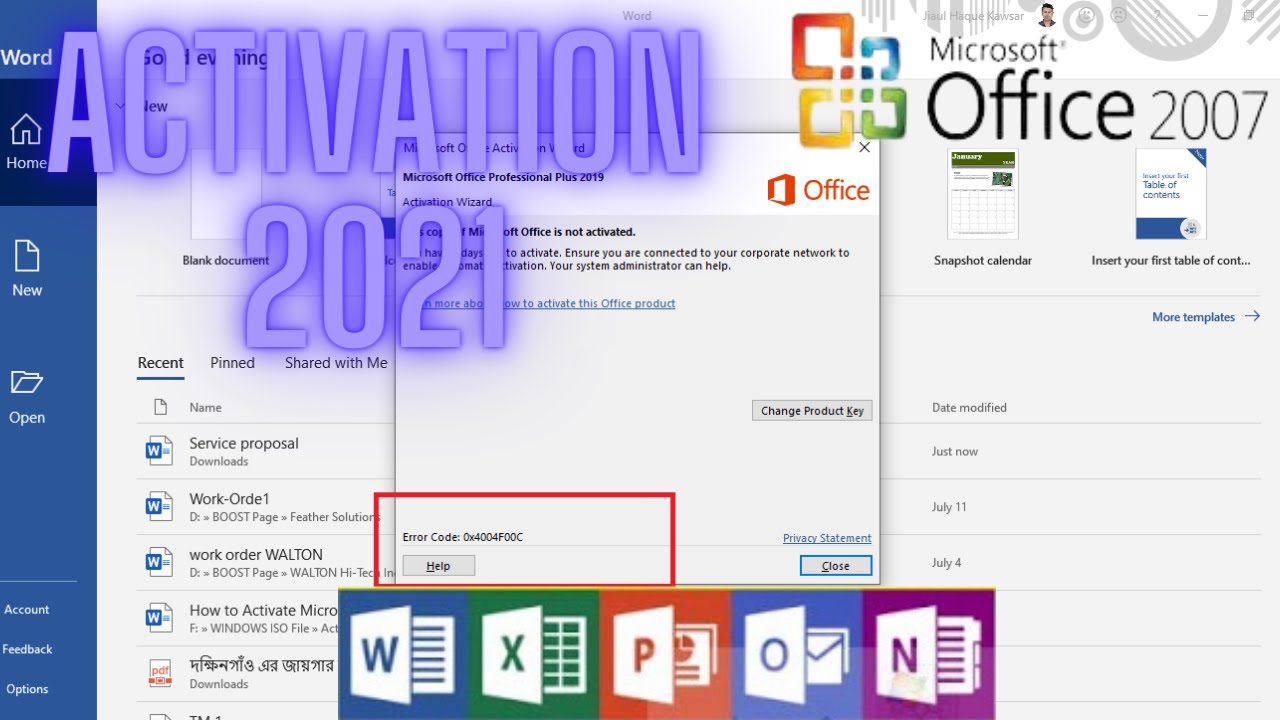Open Account in the Word sidebar
This screenshot has height=720, width=1280.
(x=26, y=609)
